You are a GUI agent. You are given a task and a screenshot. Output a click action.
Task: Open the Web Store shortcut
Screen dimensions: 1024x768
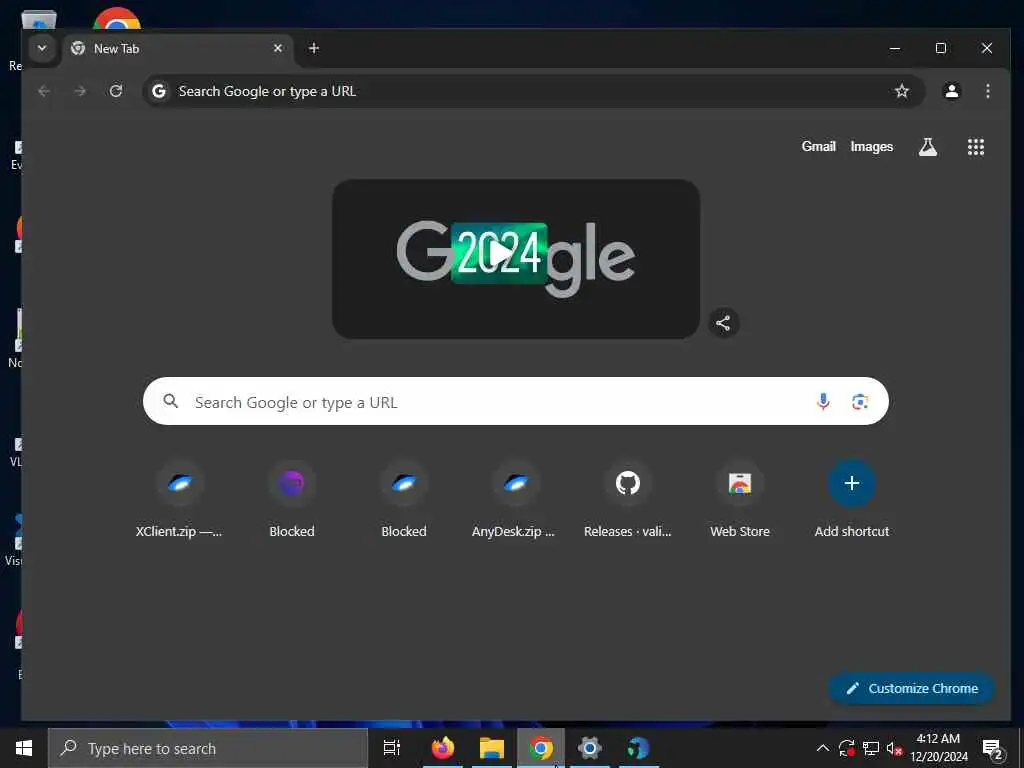740,500
